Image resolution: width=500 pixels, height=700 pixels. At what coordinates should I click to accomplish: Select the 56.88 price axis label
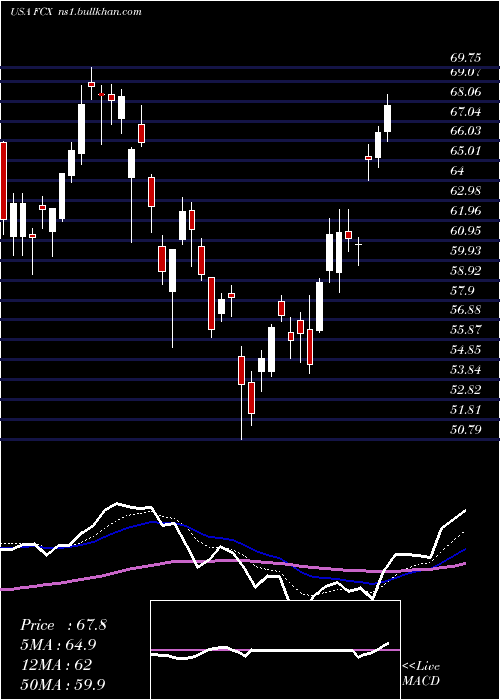click(x=466, y=310)
